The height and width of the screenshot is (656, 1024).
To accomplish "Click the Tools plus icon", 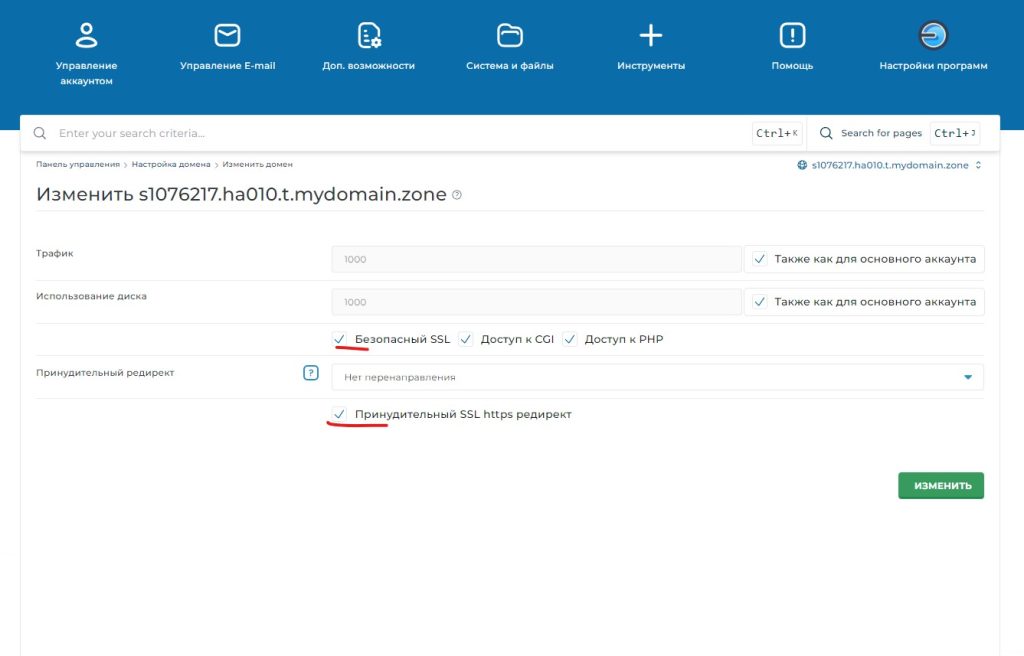I will click(x=651, y=36).
